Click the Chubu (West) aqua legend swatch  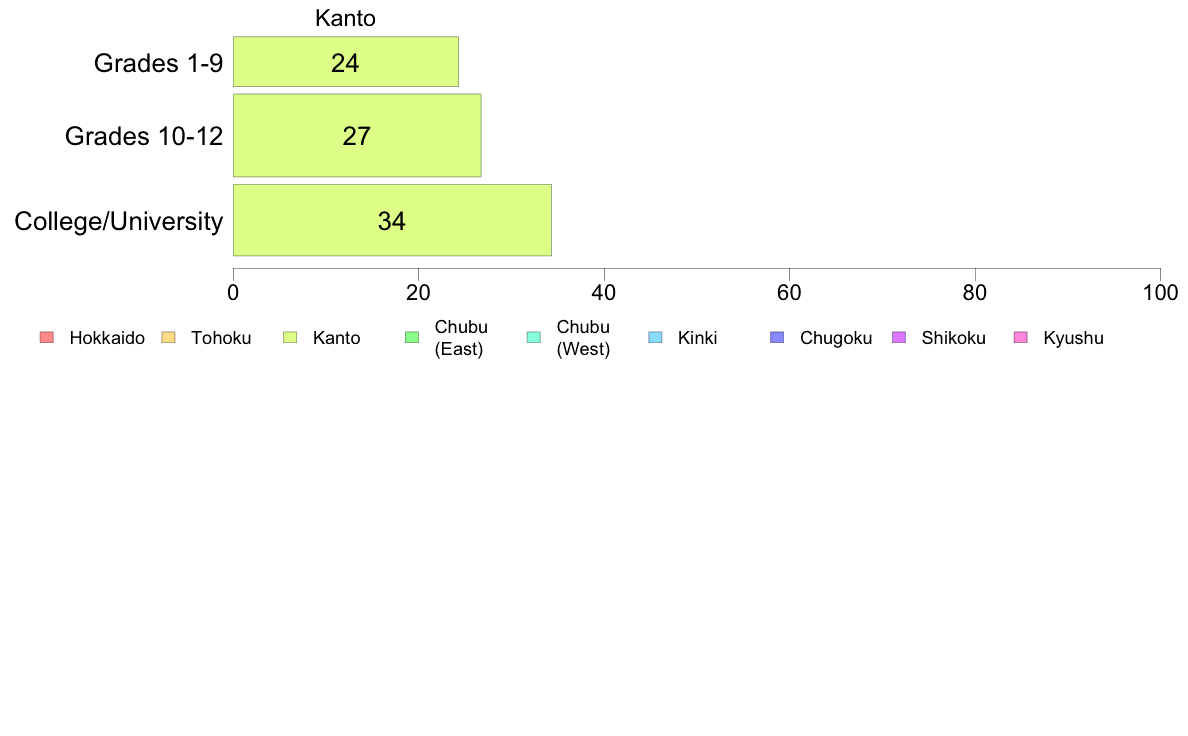coord(533,337)
